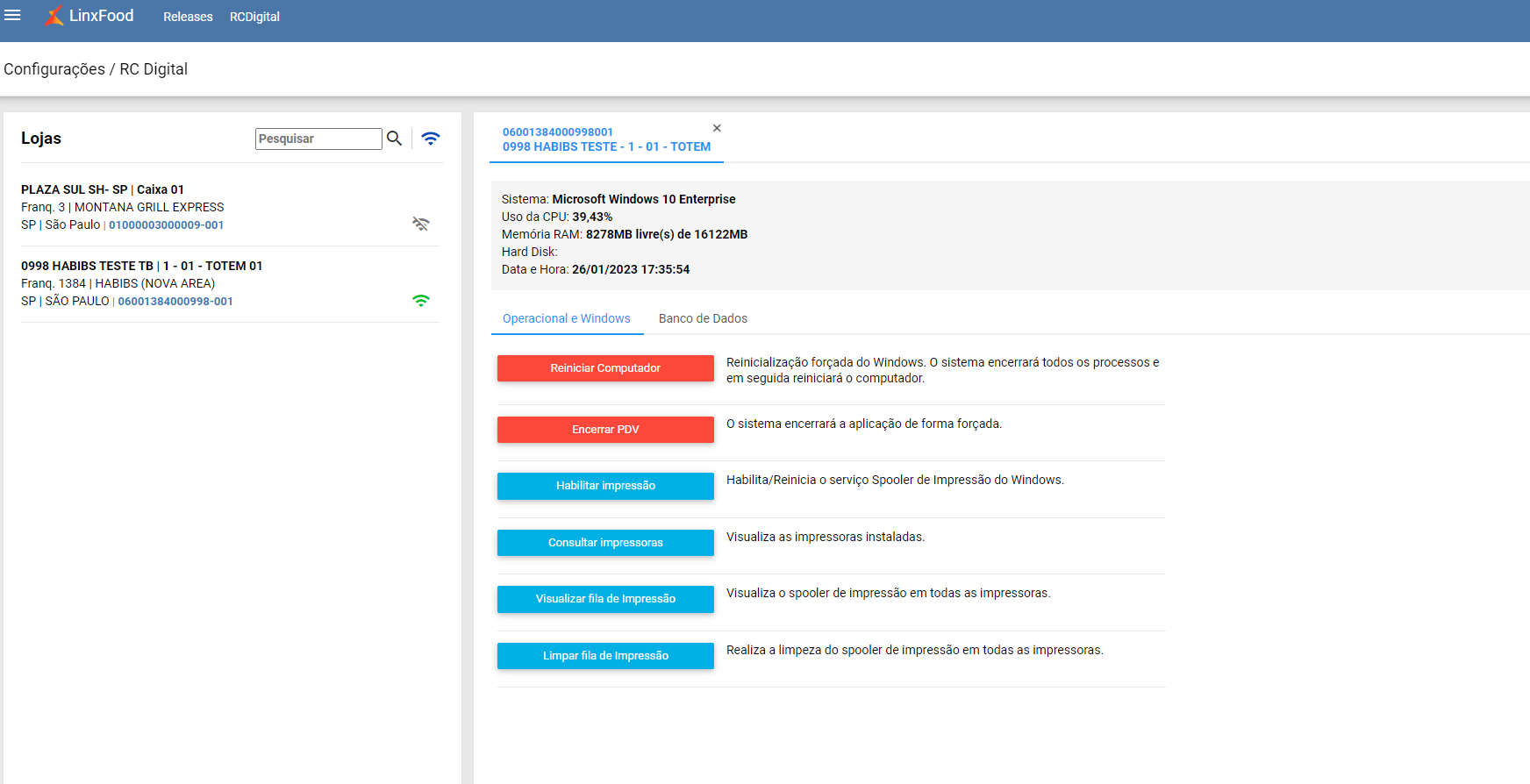The width and height of the screenshot is (1530, 784).
Task: Click Limpar fila de Impressão button
Action: tap(605, 656)
